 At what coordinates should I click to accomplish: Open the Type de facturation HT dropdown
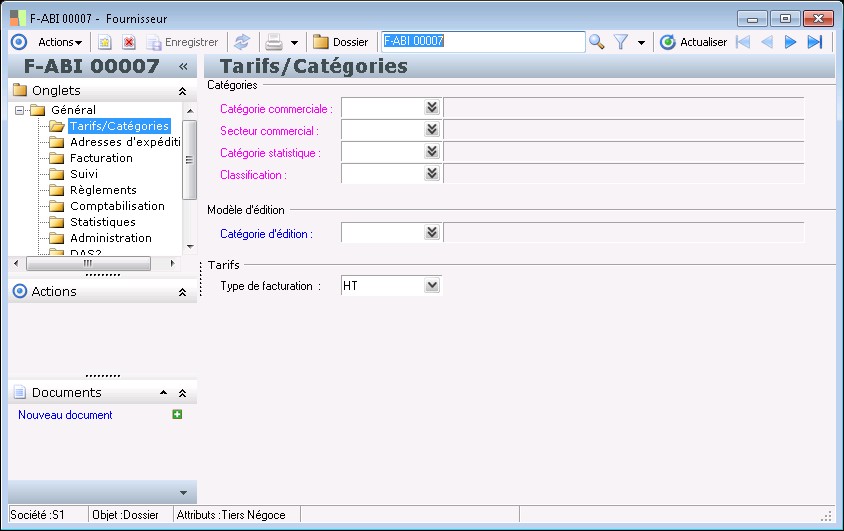point(432,285)
